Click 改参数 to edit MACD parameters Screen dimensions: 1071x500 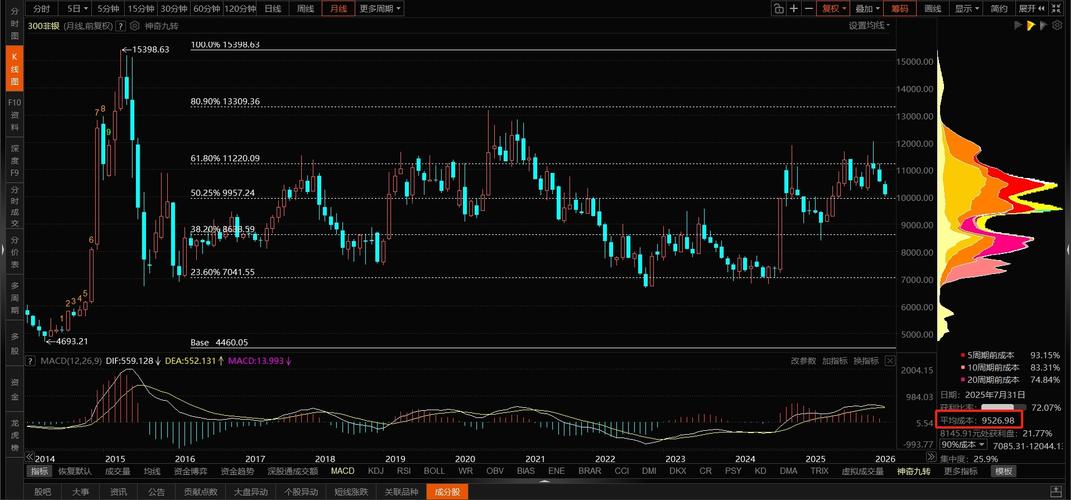803,361
